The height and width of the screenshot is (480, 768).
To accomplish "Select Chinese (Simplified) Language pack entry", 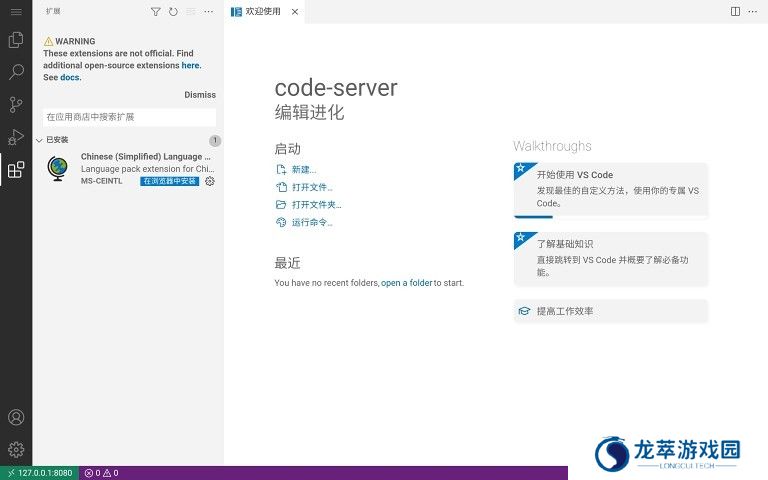I will coord(128,168).
